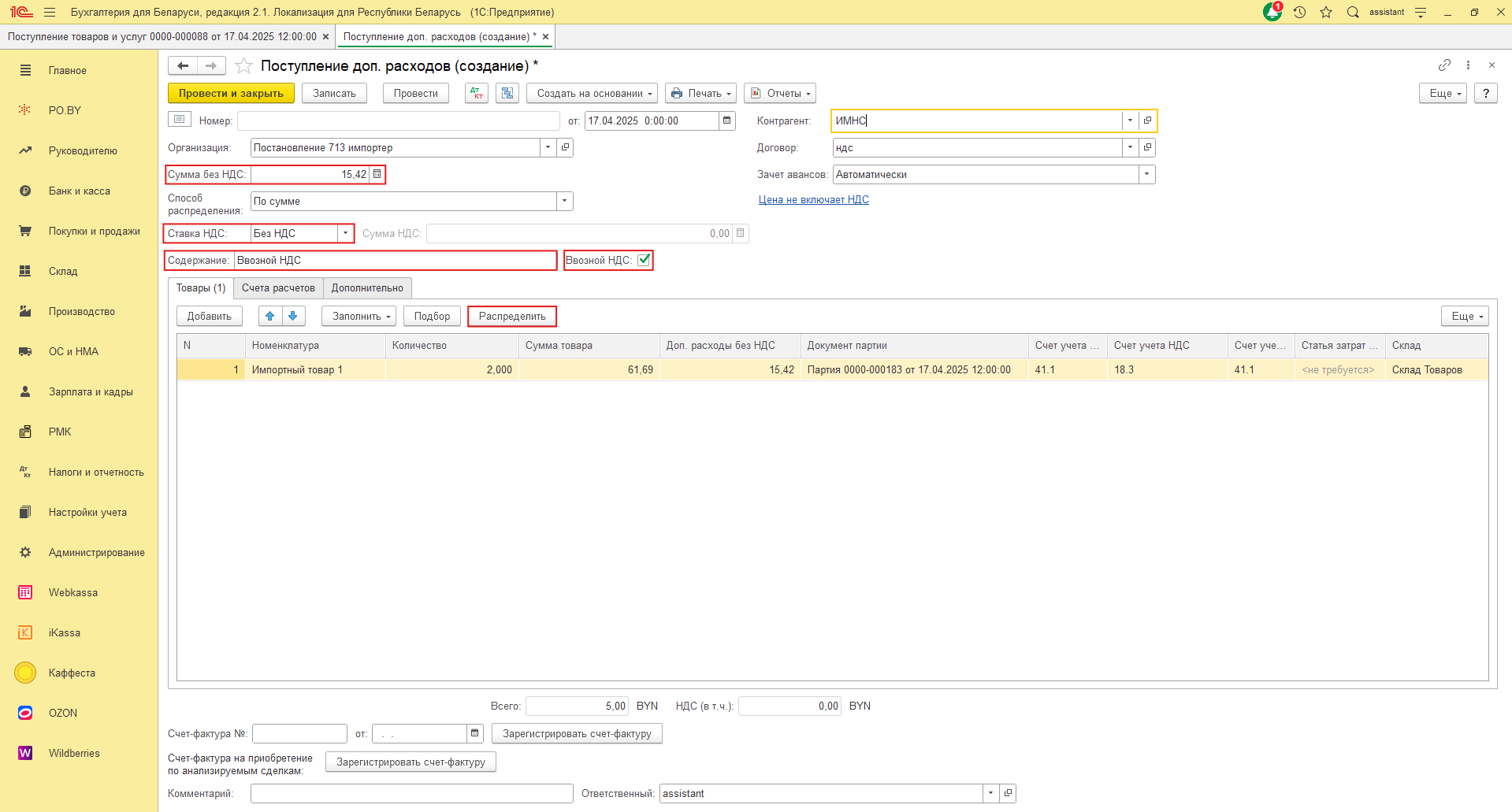Toggle the Ввозной НДС checkbox
Viewport: 1512px width, 812px height.
pos(644,260)
